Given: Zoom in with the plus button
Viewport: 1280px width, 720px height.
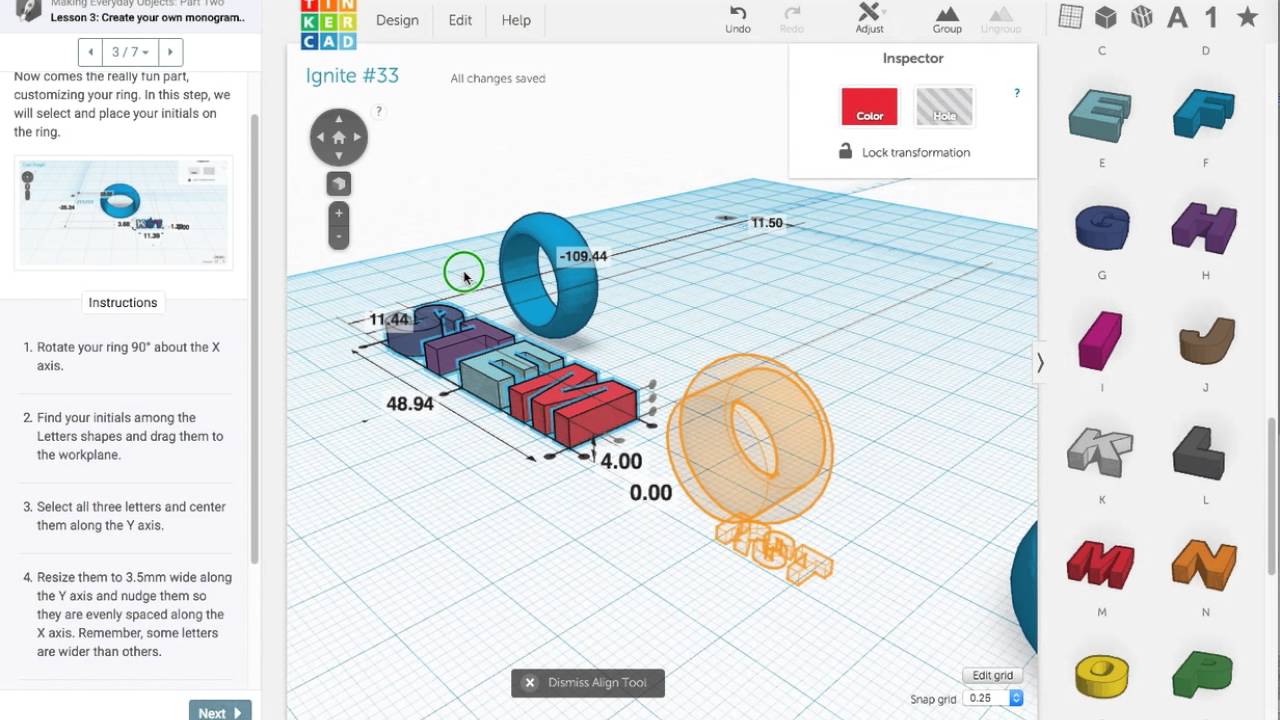Looking at the screenshot, I should pos(339,213).
